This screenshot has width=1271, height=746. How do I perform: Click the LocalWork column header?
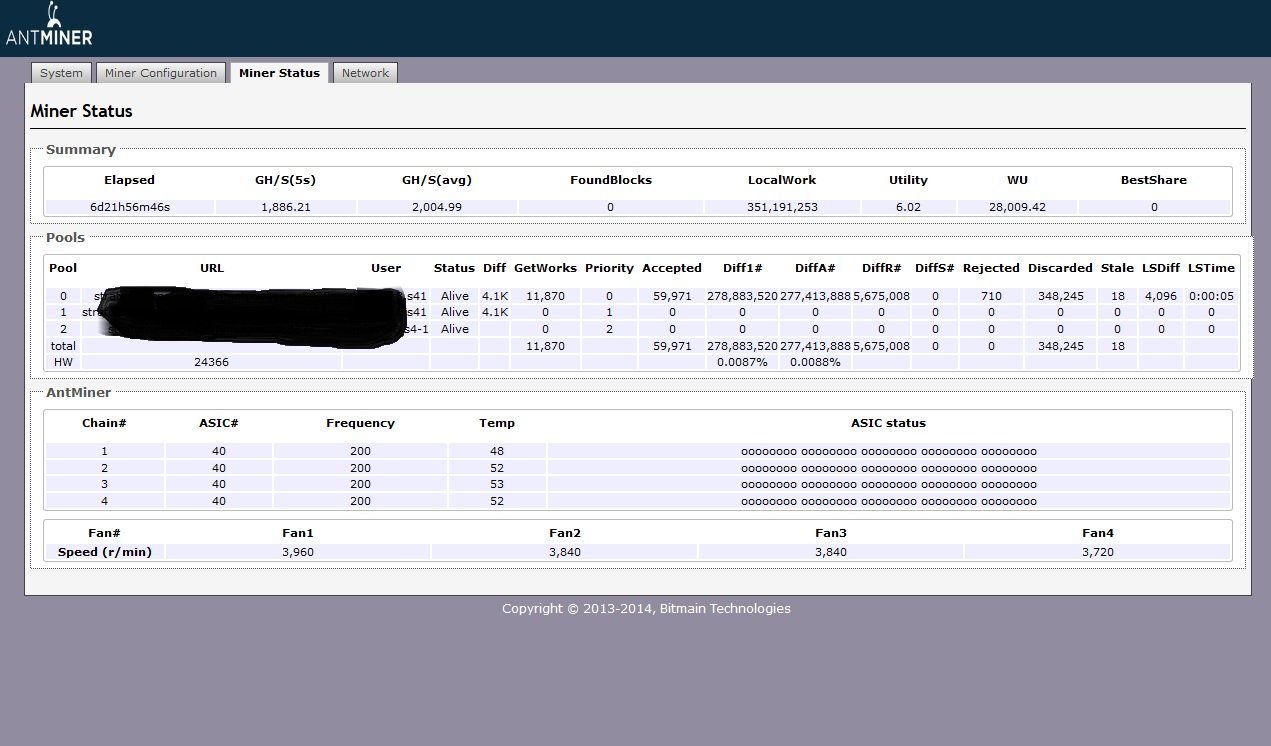[x=781, y=180]
